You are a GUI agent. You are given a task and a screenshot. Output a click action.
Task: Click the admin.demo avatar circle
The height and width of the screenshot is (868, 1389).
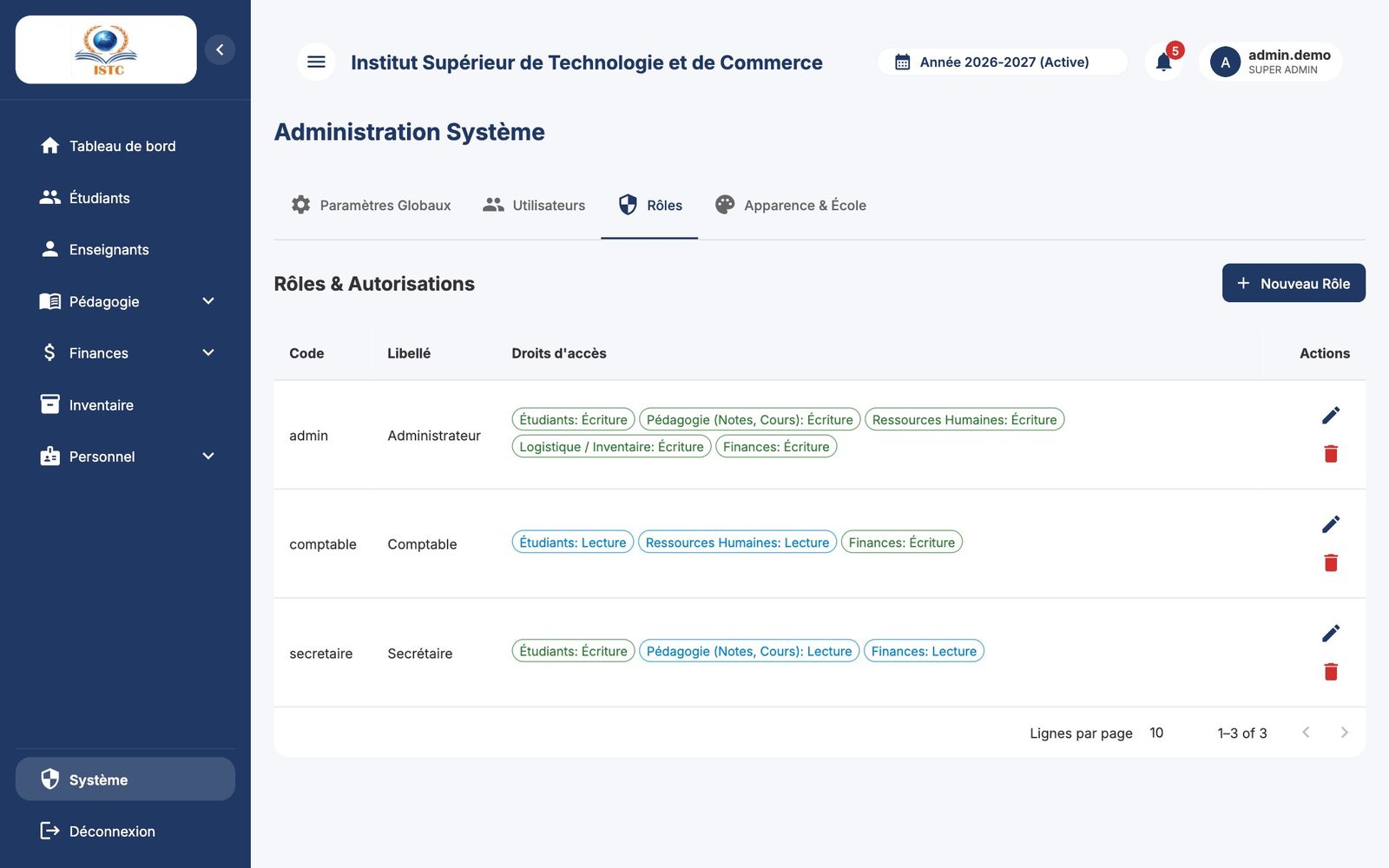click(x=1225, y=62)
